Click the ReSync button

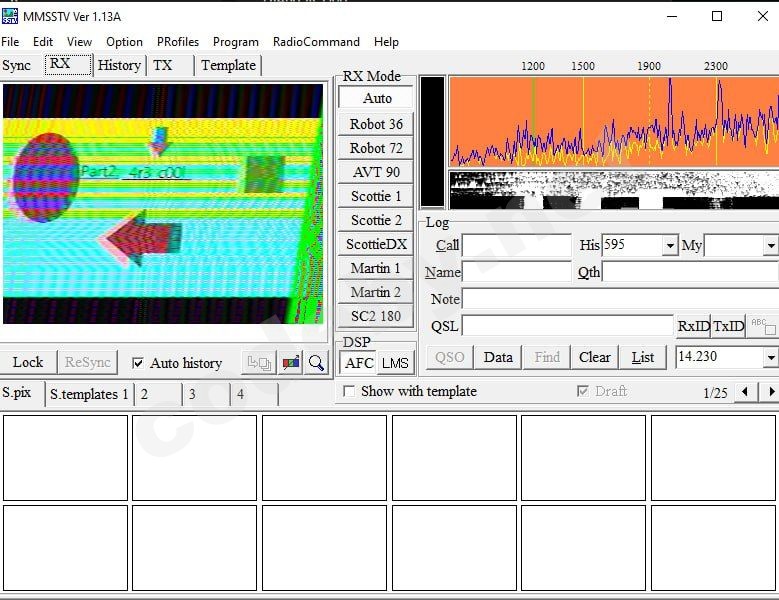pyautogui.click(x=88, y=362)
